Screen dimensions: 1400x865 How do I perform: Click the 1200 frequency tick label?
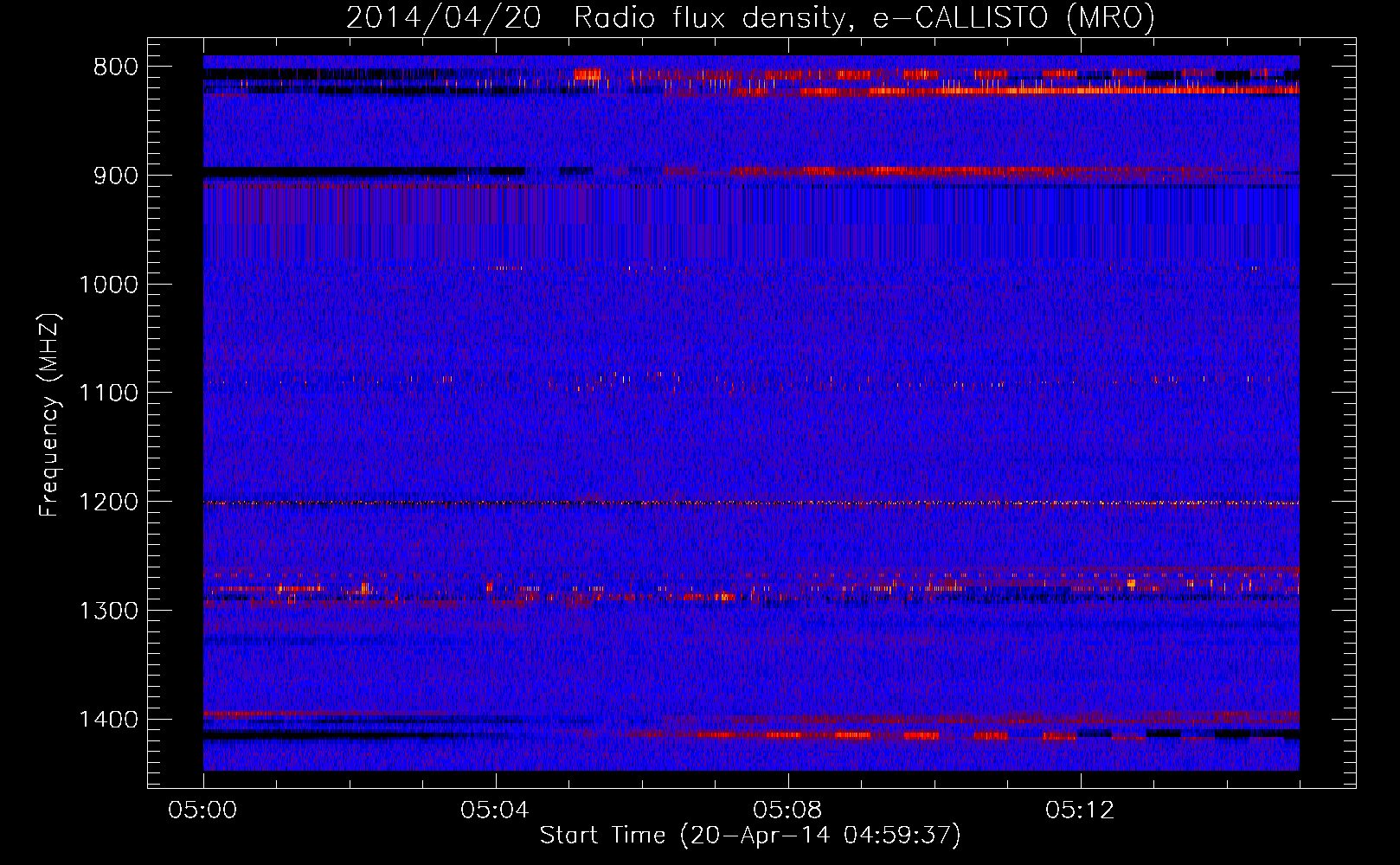(108, 503)
